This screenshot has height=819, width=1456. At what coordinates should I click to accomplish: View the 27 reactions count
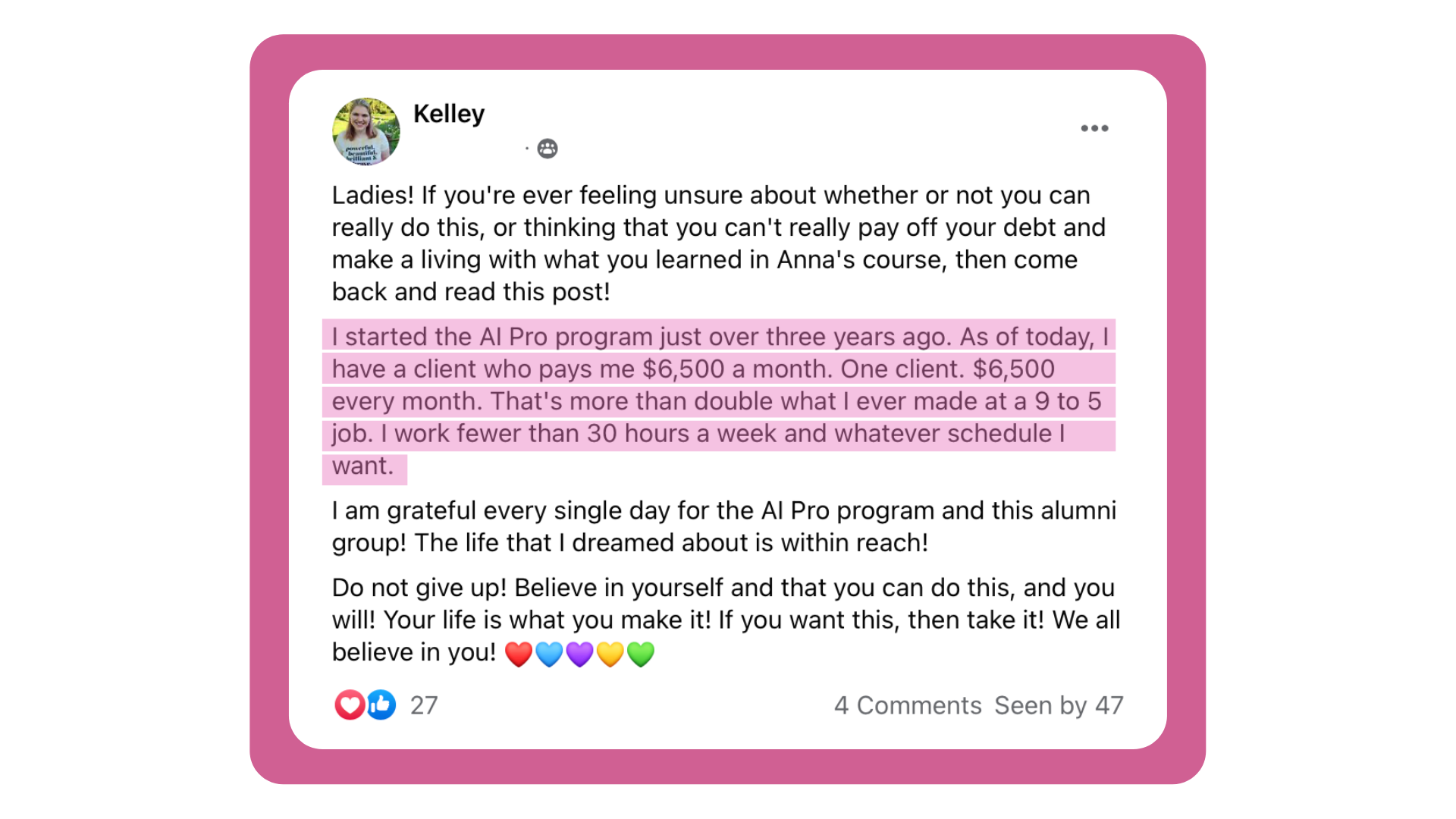[424, 705]
